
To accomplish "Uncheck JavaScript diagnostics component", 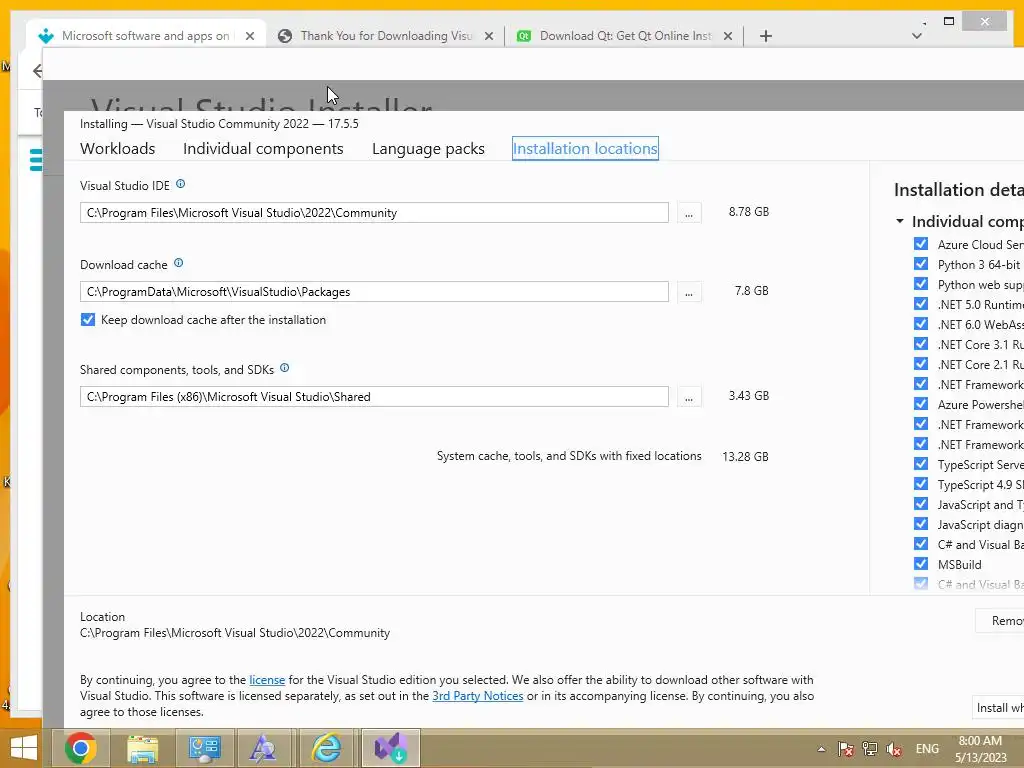I will (921, 524).
